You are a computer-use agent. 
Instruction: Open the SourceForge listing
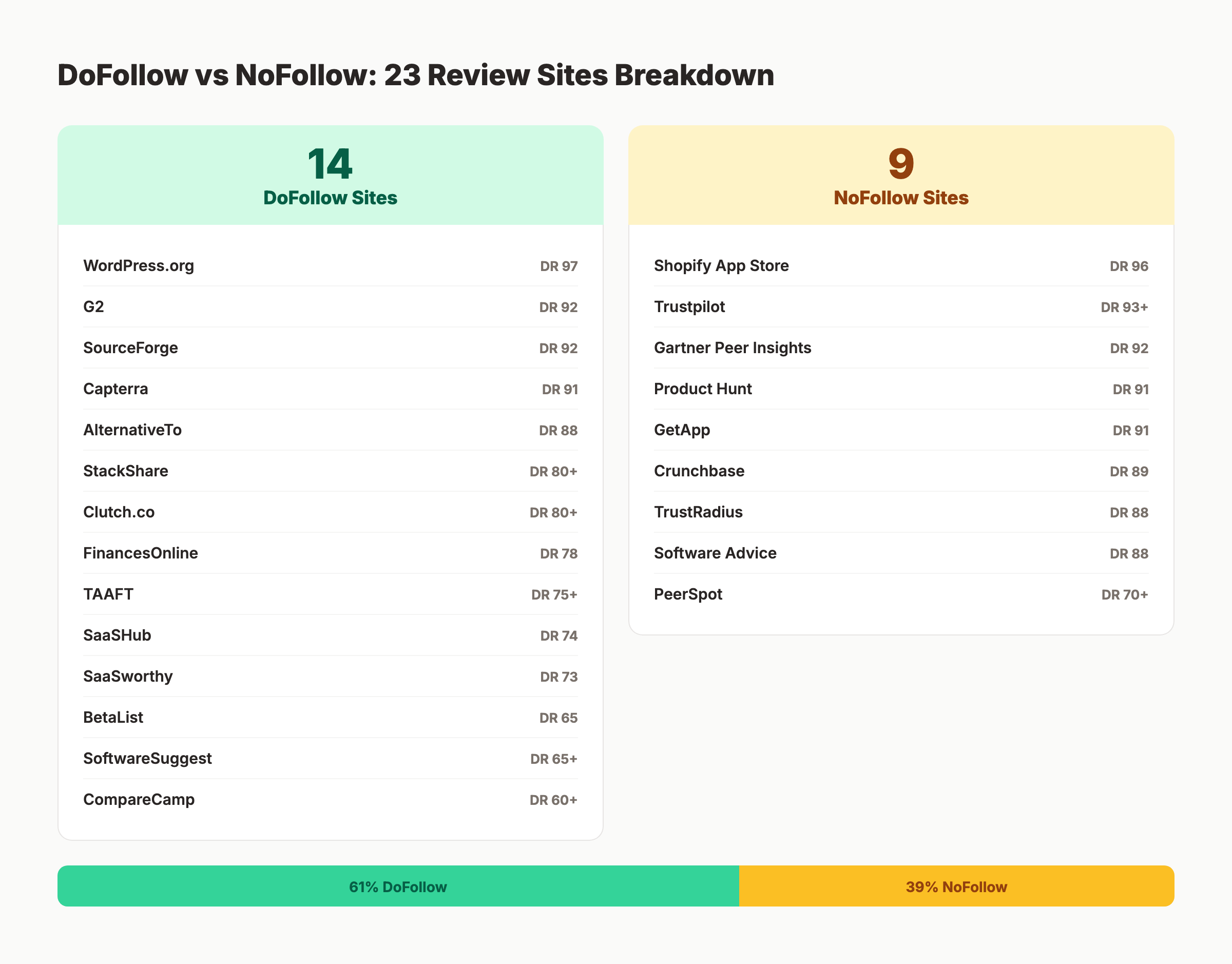click(x=130, y=348)
